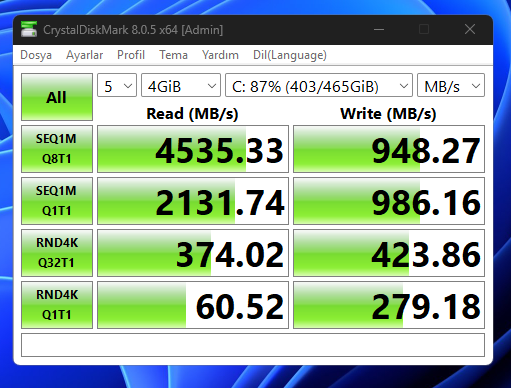Open the Profil menu

pos(131,55)
